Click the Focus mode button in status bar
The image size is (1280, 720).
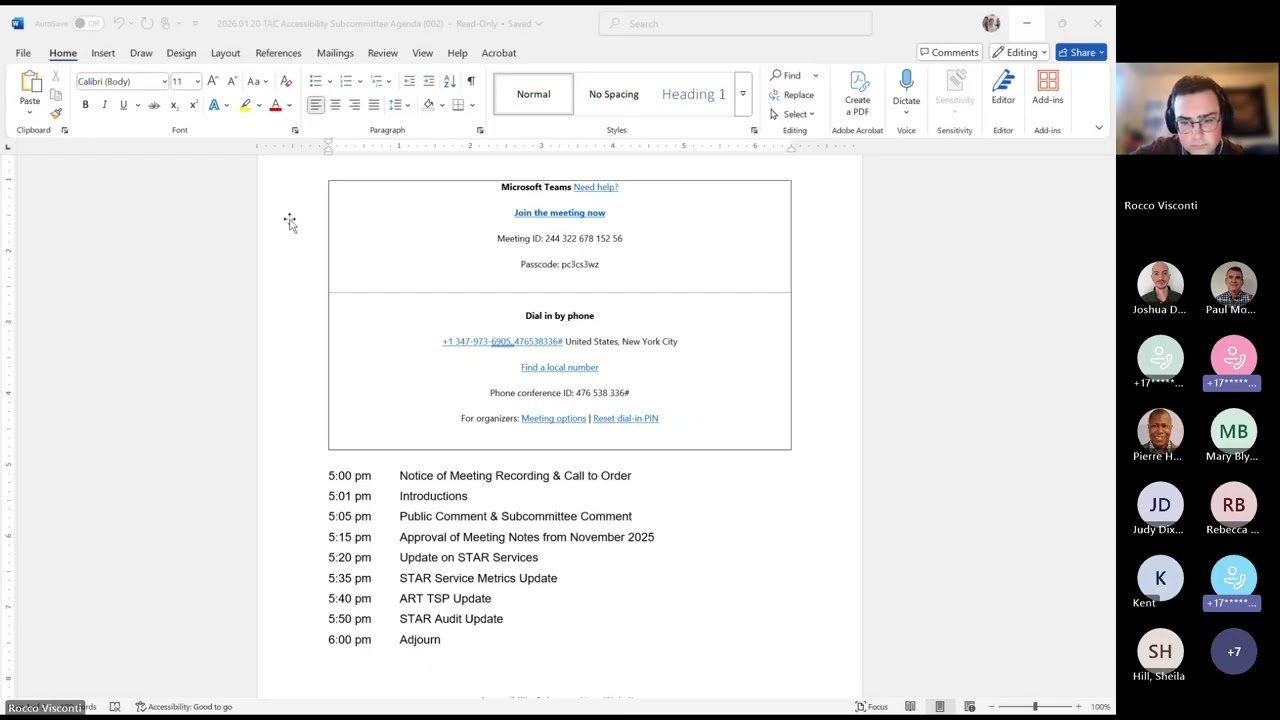(871, 707)
